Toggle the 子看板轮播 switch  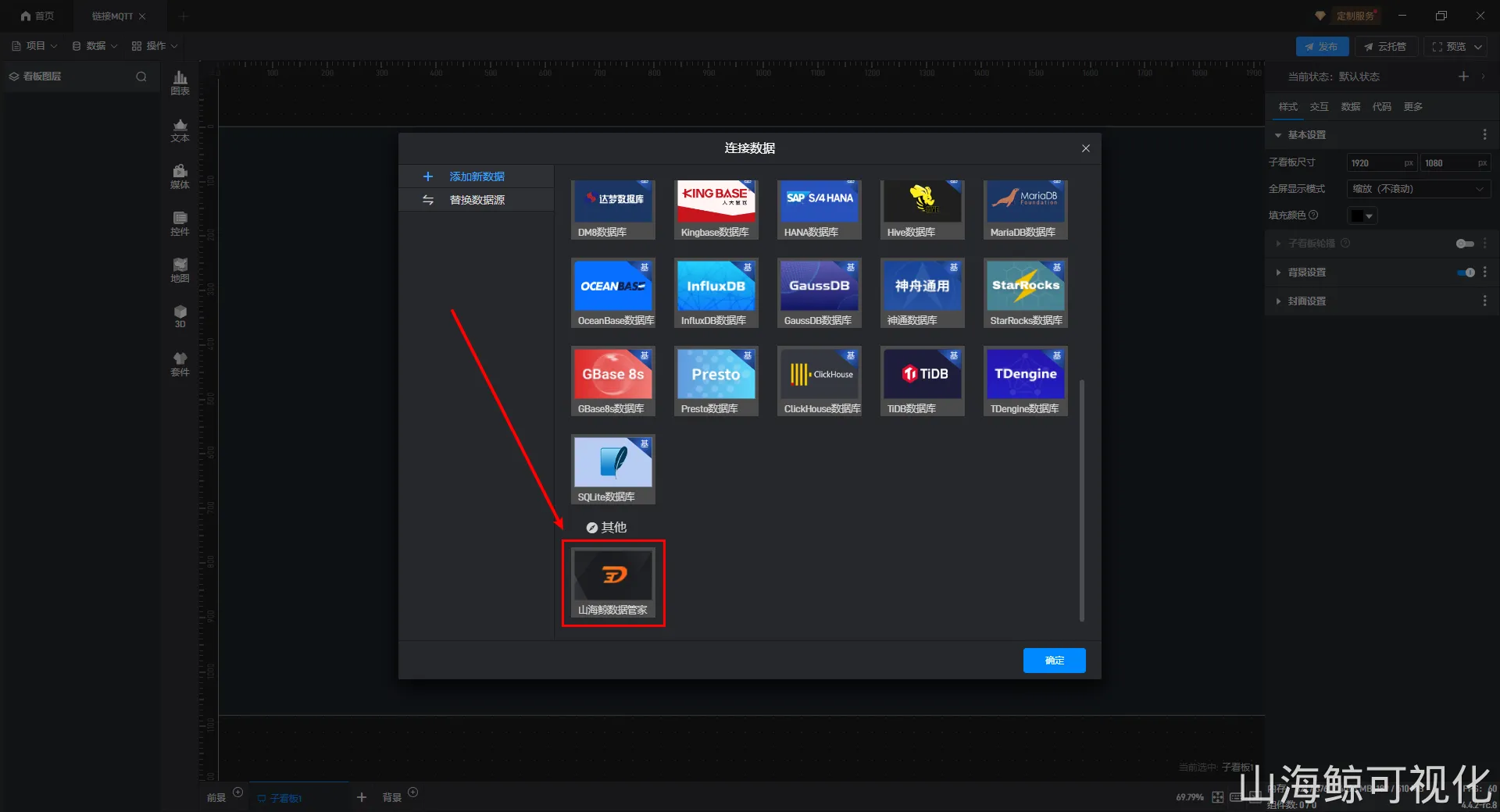tap(1465, 244)
